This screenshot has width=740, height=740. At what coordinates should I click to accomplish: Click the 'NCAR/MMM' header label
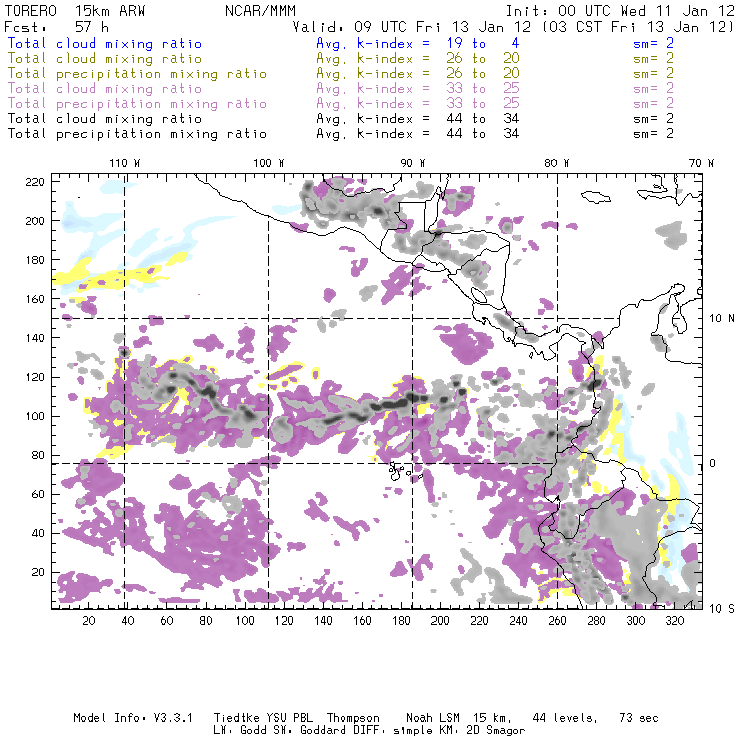(x=261, y=11)
